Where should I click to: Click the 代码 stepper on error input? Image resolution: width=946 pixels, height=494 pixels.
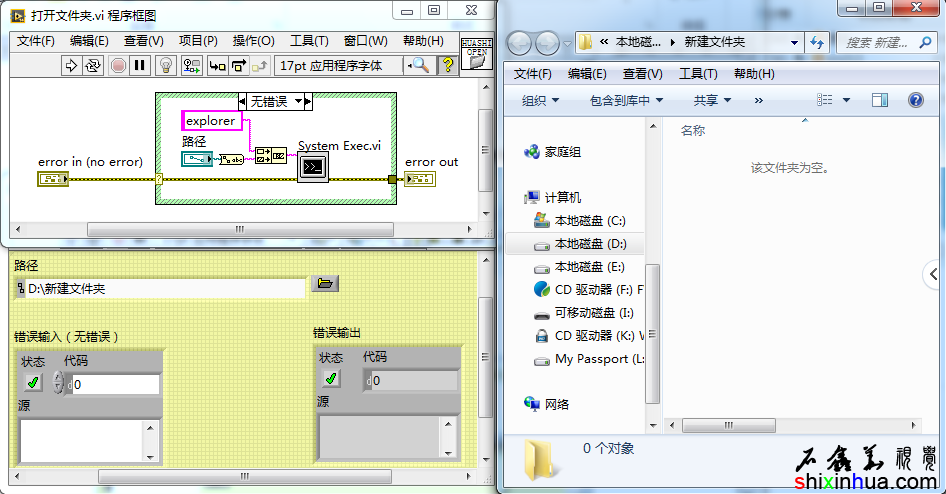(x=58, y=383)
